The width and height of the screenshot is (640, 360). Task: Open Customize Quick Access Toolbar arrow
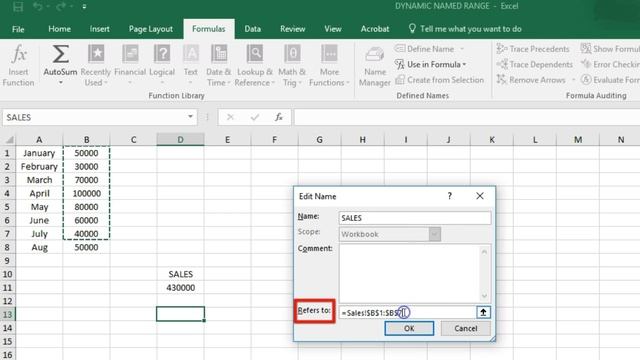[84, 7]
